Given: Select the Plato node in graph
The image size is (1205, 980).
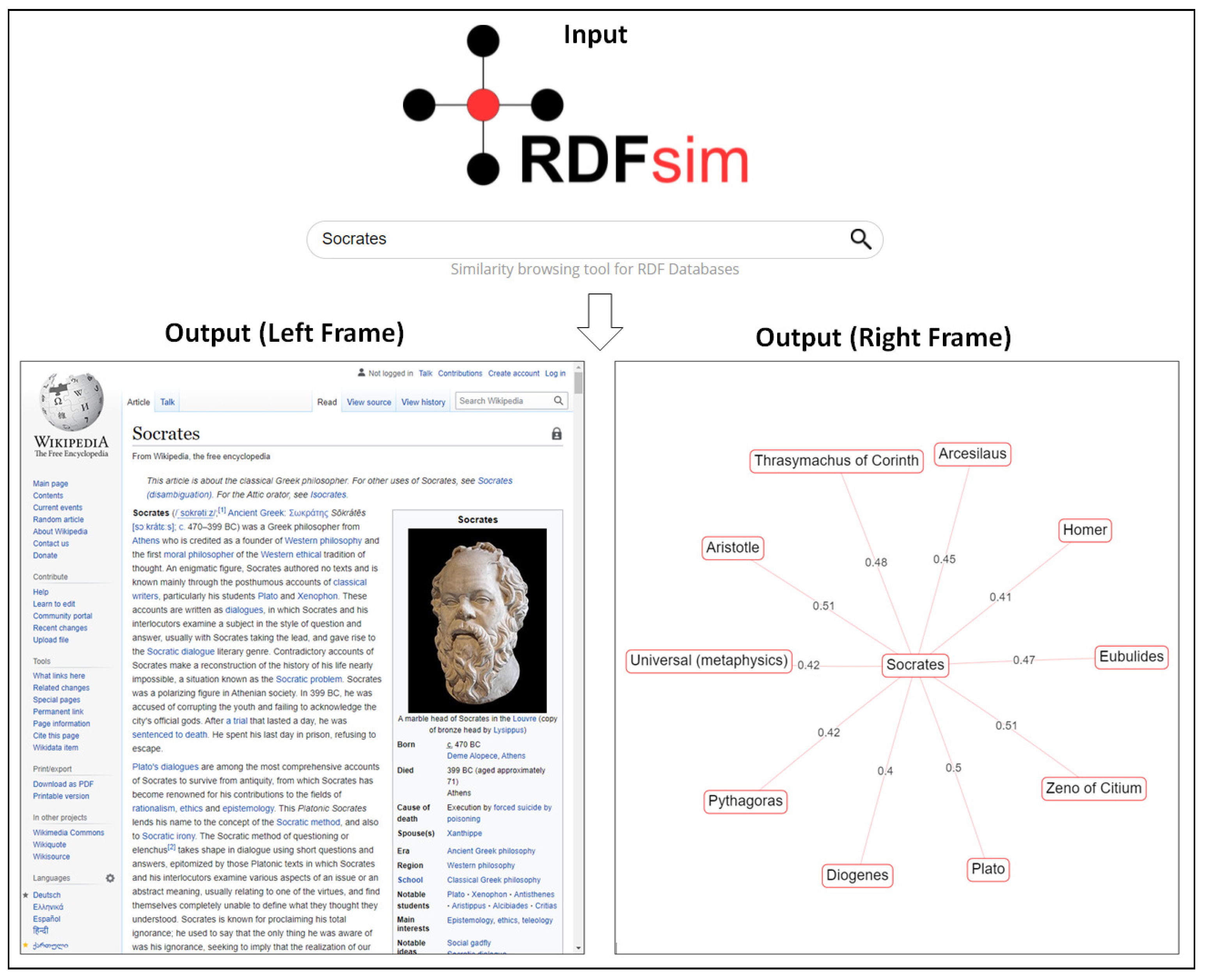Looking at the screenshot, I should (988, 869).
